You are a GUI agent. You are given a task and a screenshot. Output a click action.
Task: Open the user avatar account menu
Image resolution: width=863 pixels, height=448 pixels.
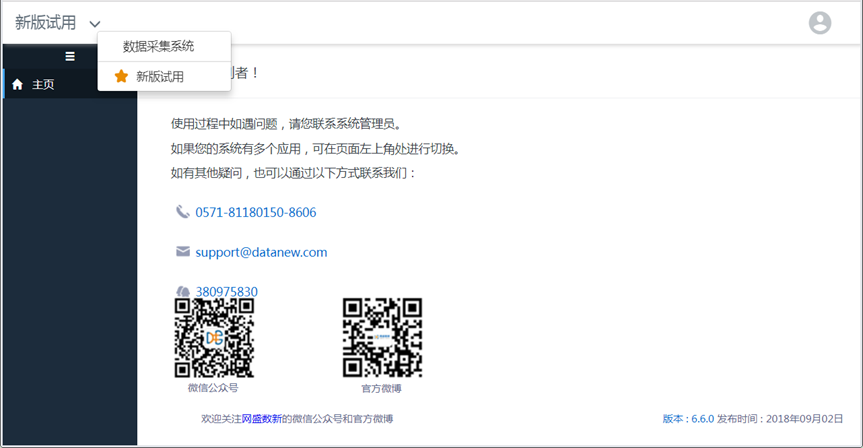pos(819,23)
